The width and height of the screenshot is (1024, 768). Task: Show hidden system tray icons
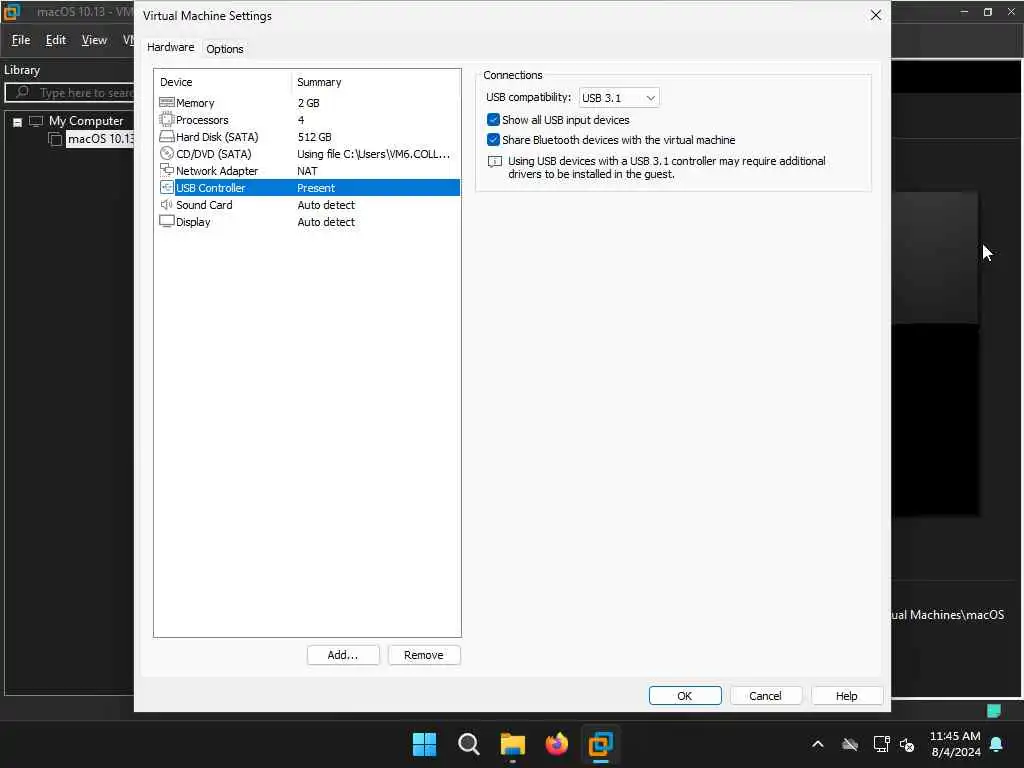point(818,744)
